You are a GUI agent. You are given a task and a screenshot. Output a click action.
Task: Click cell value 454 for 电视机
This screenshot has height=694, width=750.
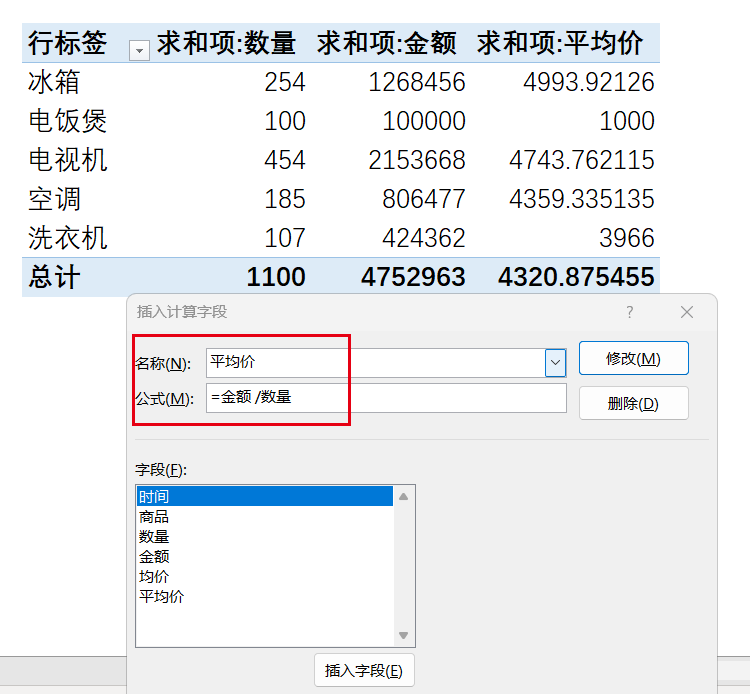[x=285, y=160]
